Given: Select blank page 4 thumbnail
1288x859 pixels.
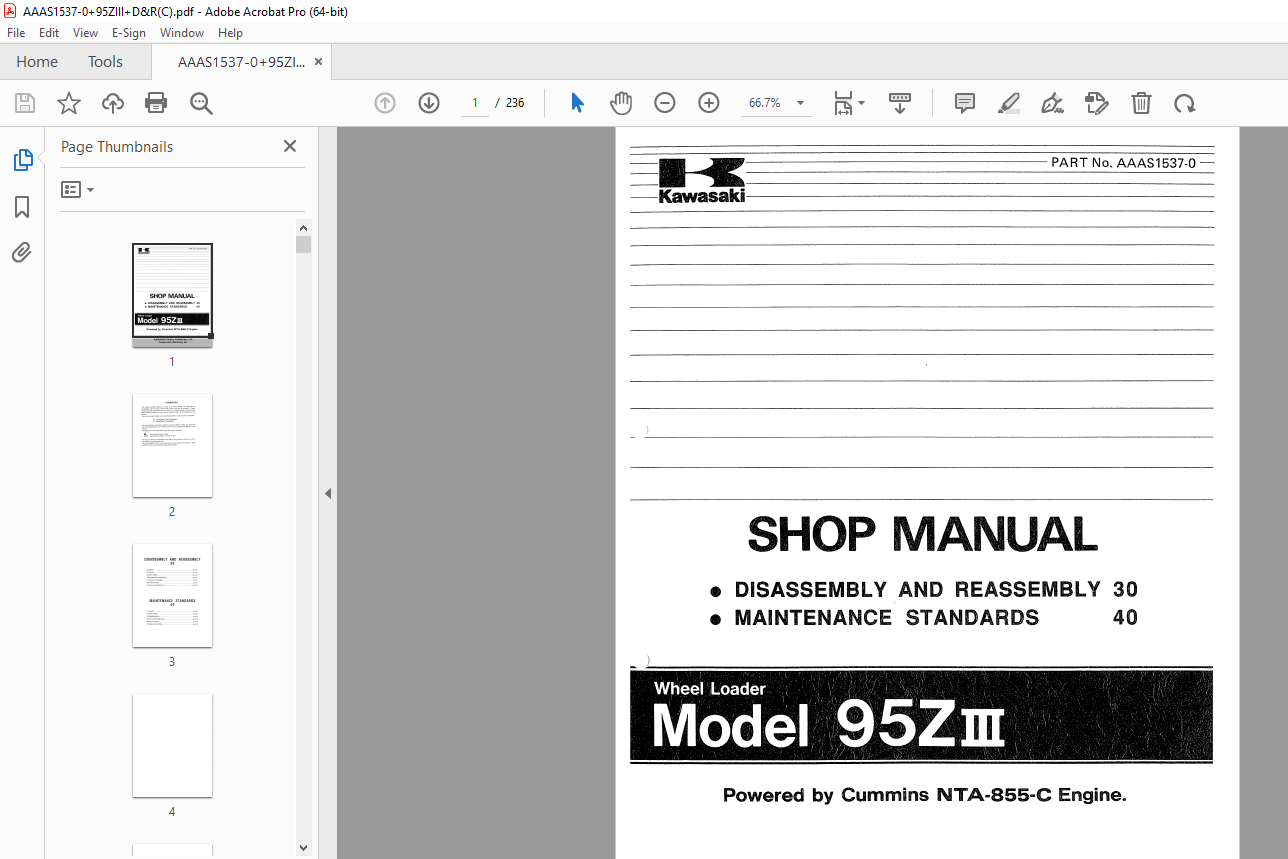Looking at the screenshot, I should [x=172, y=745].
